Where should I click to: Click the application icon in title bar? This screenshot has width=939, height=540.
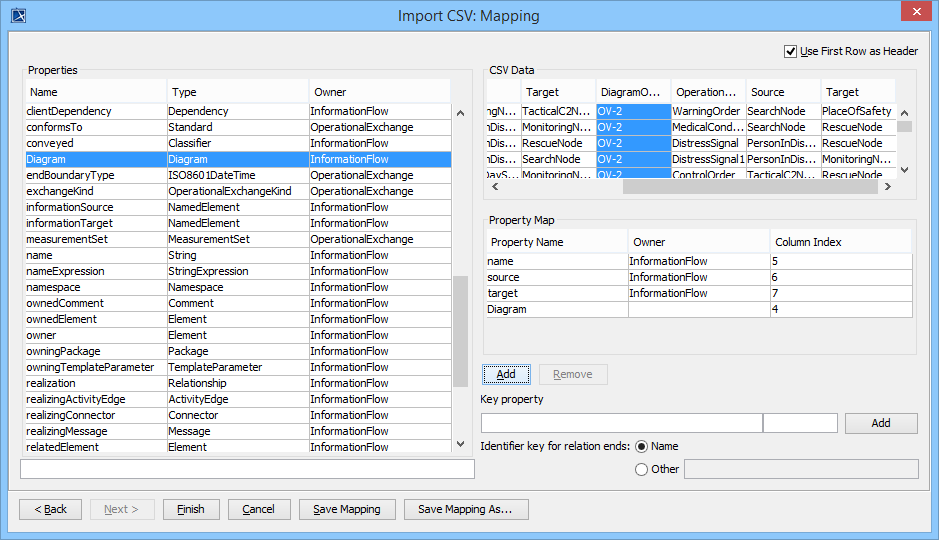click(x=17, y=15)
